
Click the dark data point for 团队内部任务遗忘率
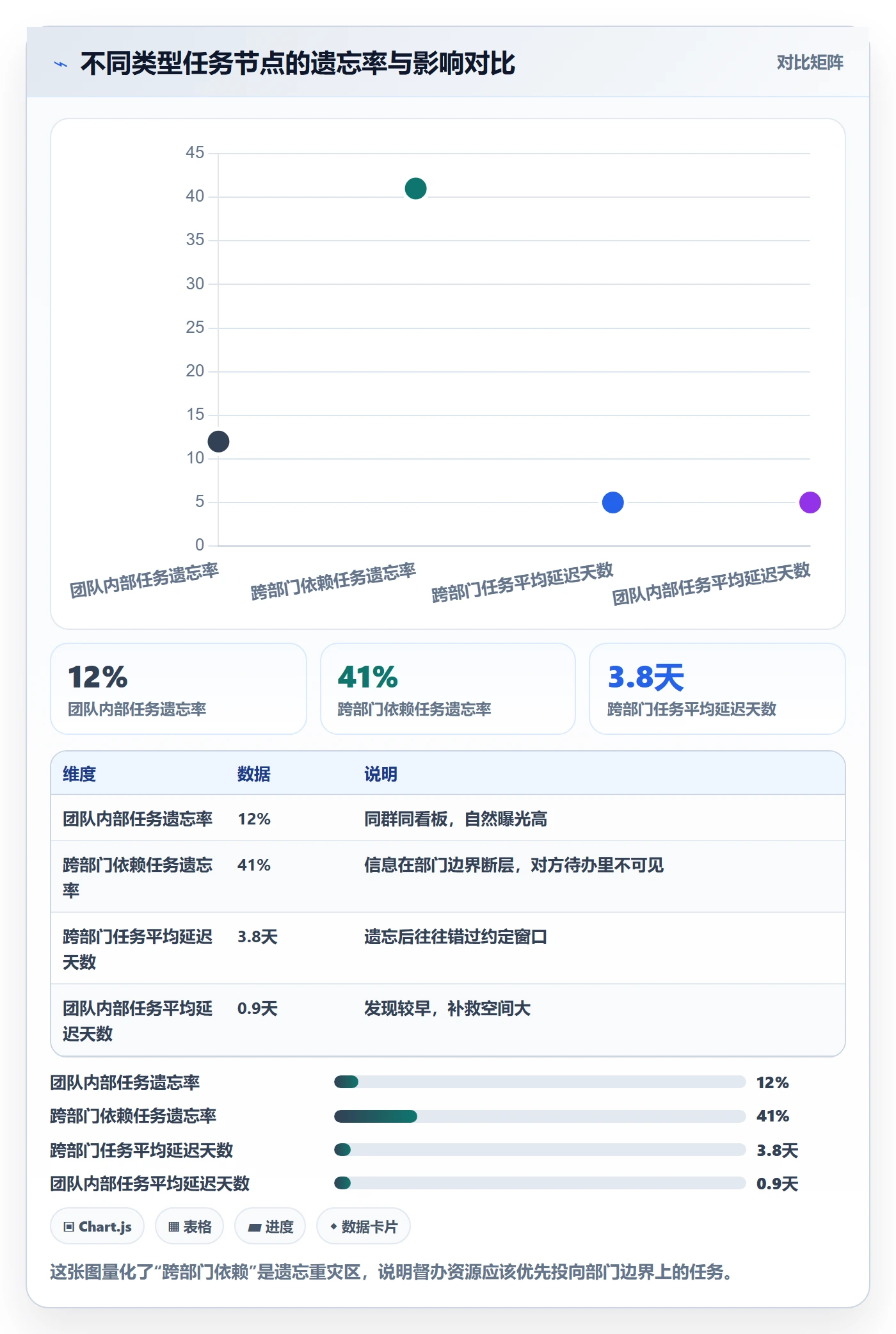coord(218,441)
